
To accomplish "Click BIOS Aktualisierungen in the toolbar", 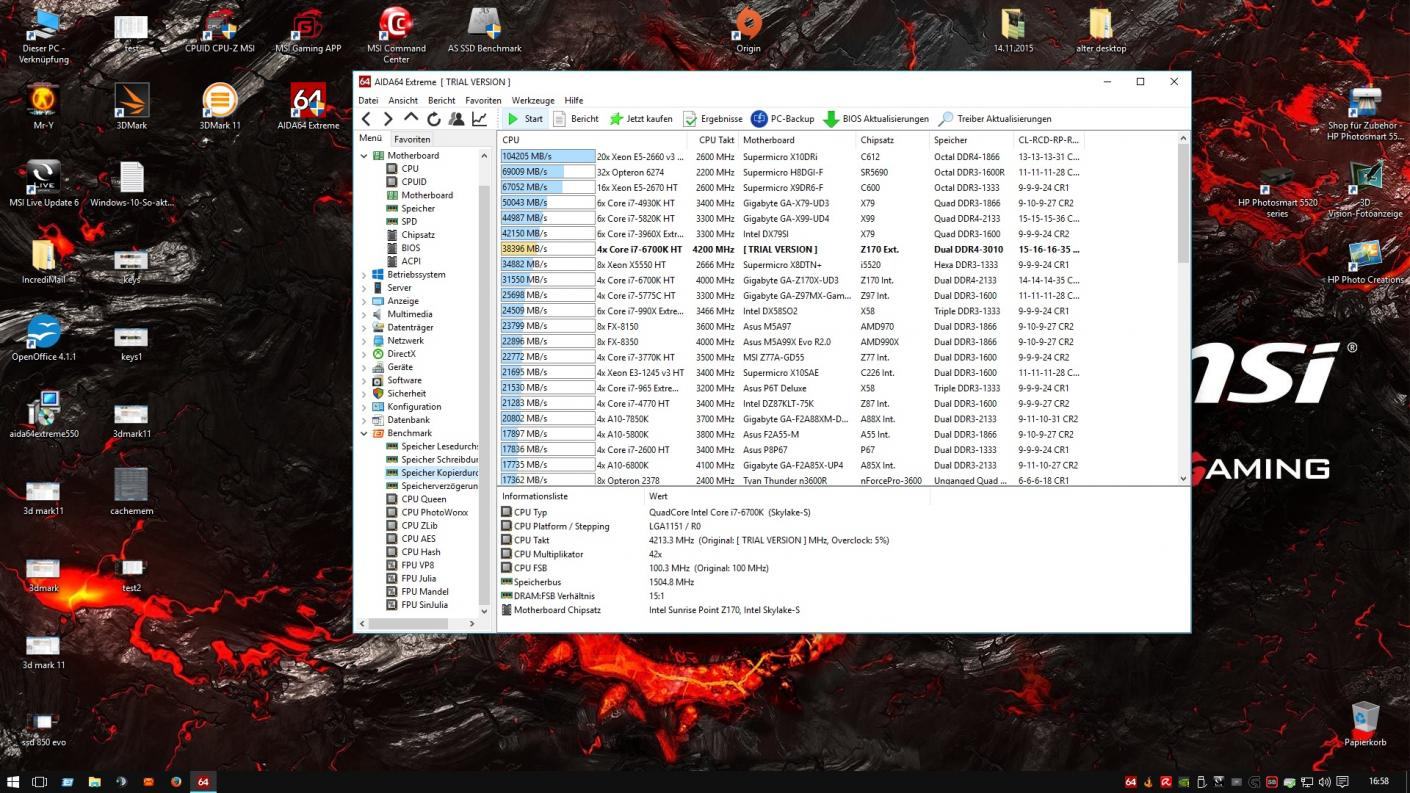I will (876, 119).
